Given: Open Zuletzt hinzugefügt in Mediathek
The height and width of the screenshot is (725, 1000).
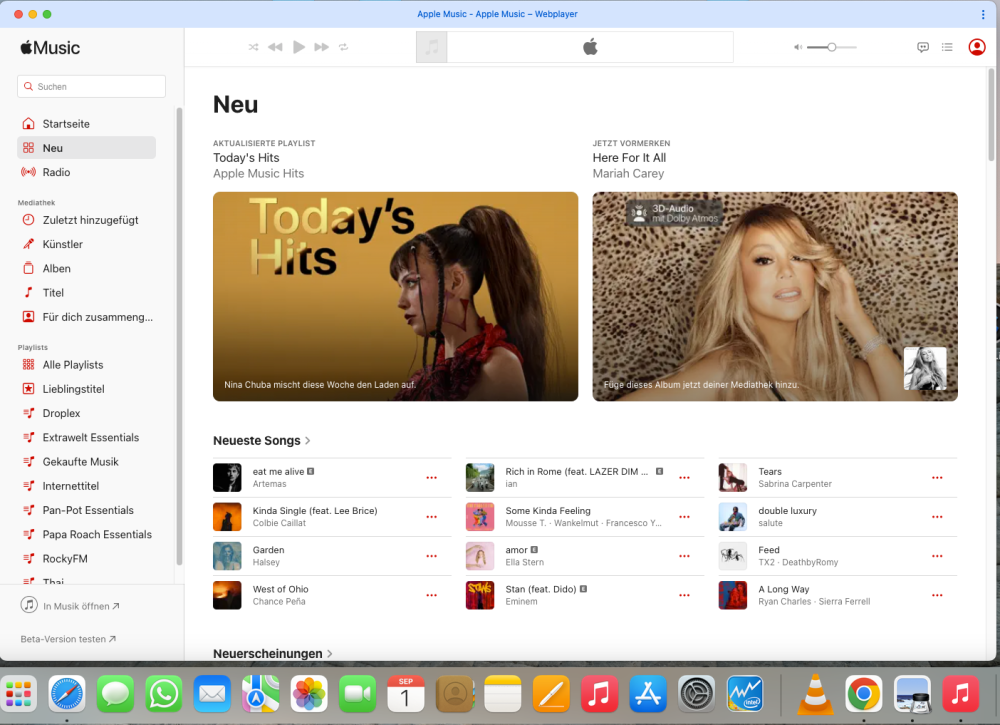Looking at the screenshot, I should pos(87,220).
